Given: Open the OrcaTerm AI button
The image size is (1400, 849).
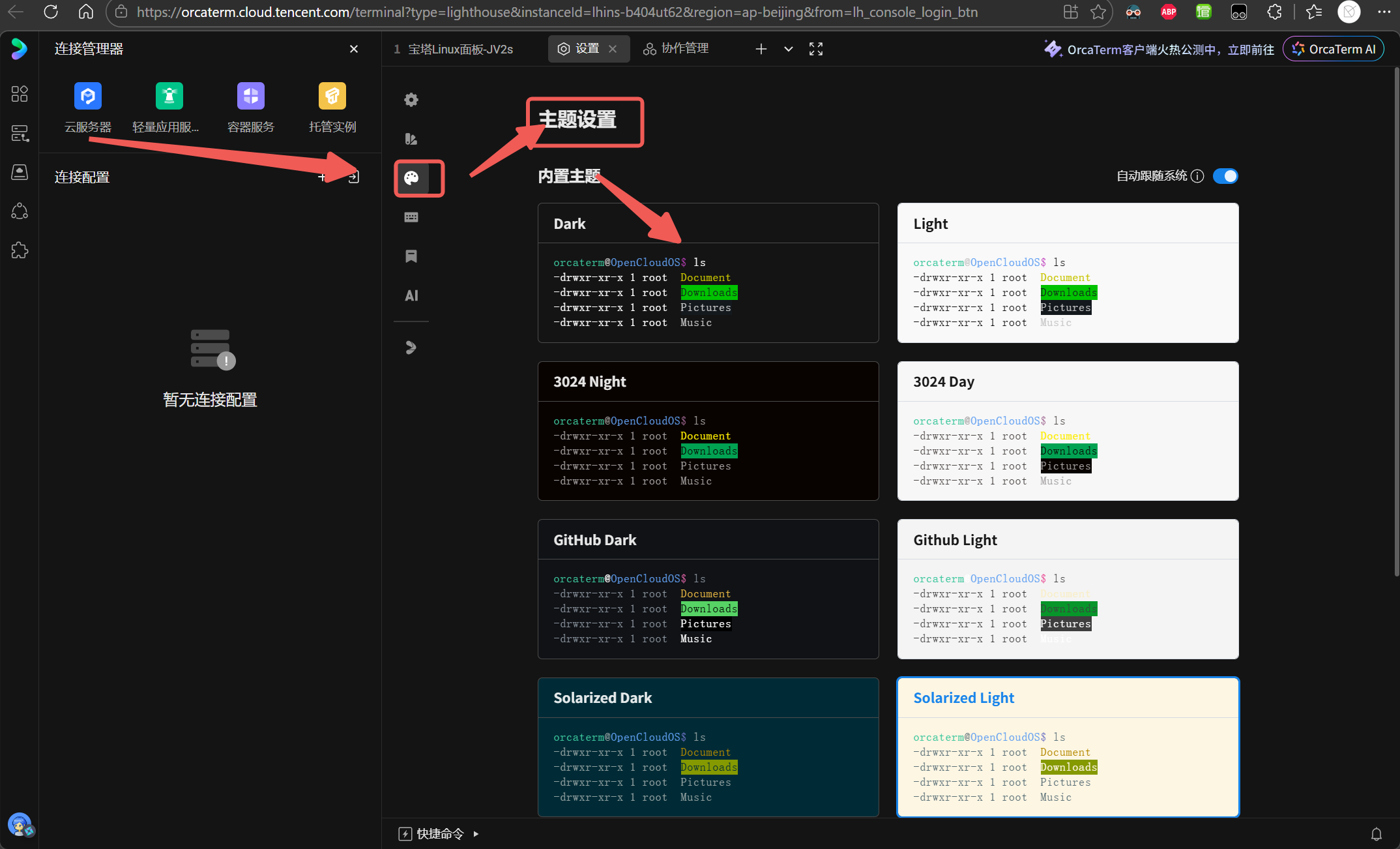Looking at the screenshot, I should click(1334, 49).
